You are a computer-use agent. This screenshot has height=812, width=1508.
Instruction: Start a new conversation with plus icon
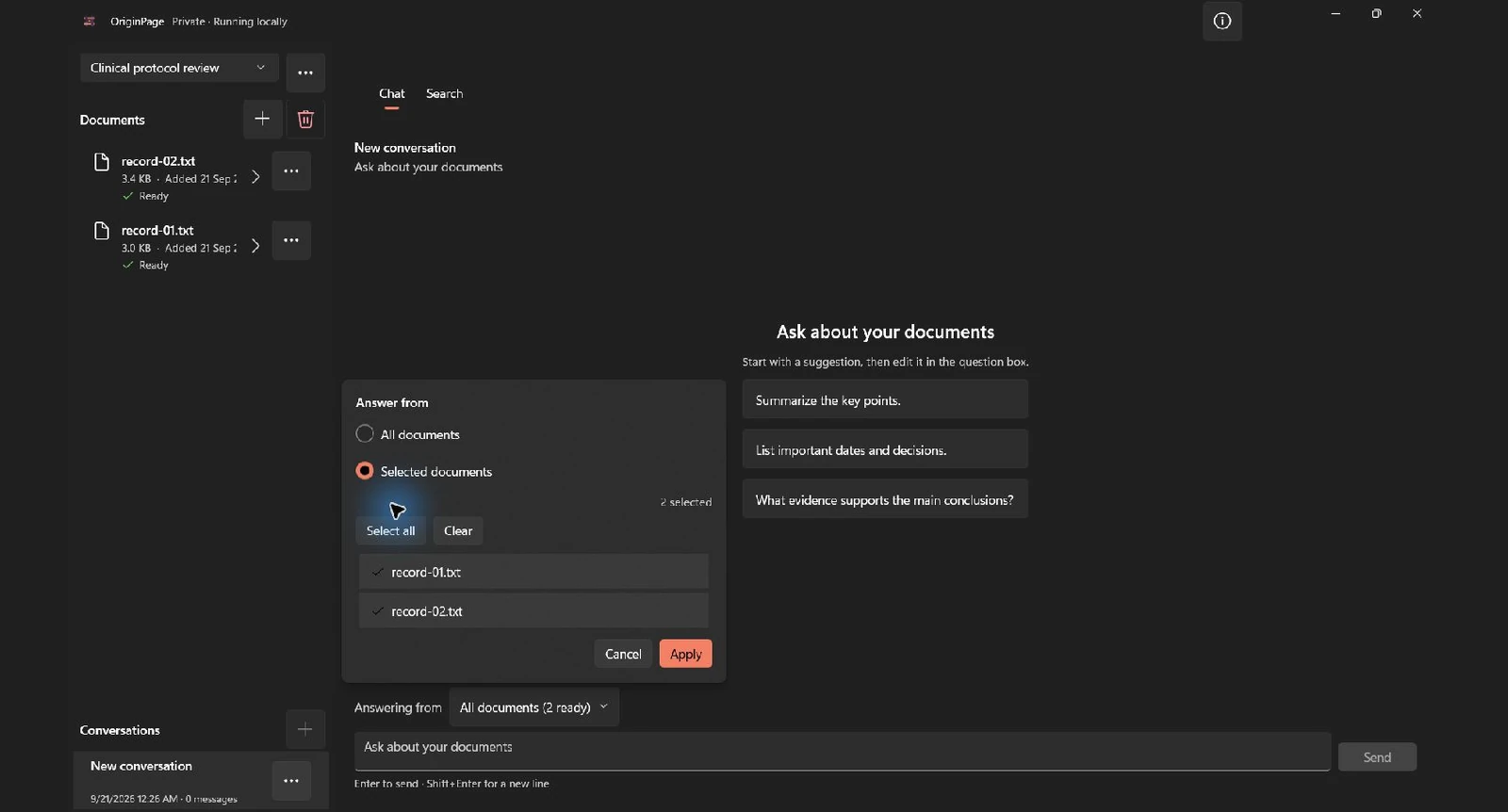305,729
